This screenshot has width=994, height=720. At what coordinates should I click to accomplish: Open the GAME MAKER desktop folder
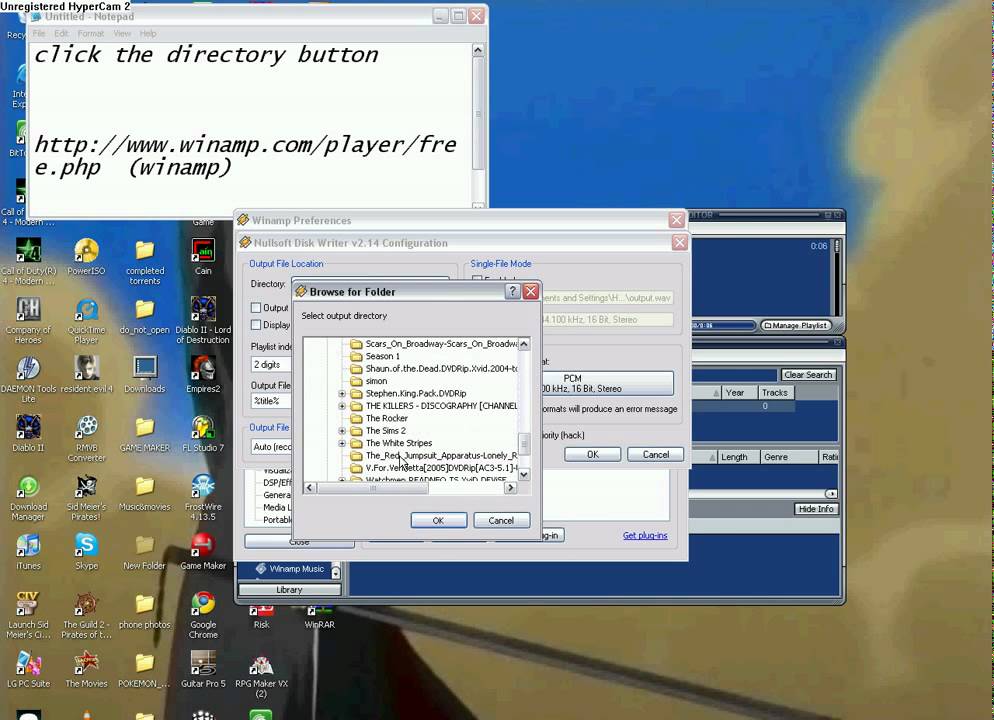145,434
